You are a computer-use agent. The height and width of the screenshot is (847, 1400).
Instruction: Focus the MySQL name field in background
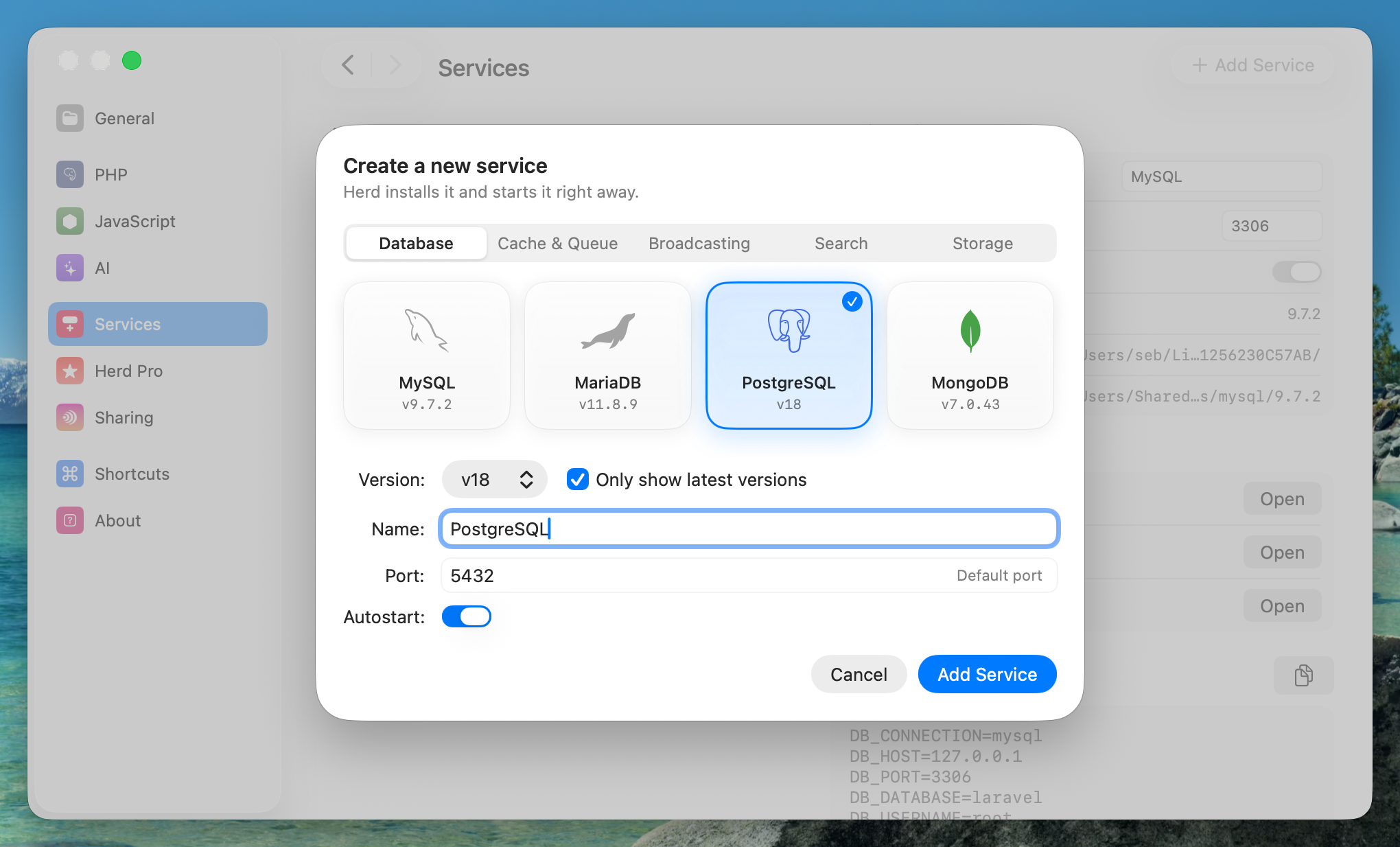coord(1222,176)
